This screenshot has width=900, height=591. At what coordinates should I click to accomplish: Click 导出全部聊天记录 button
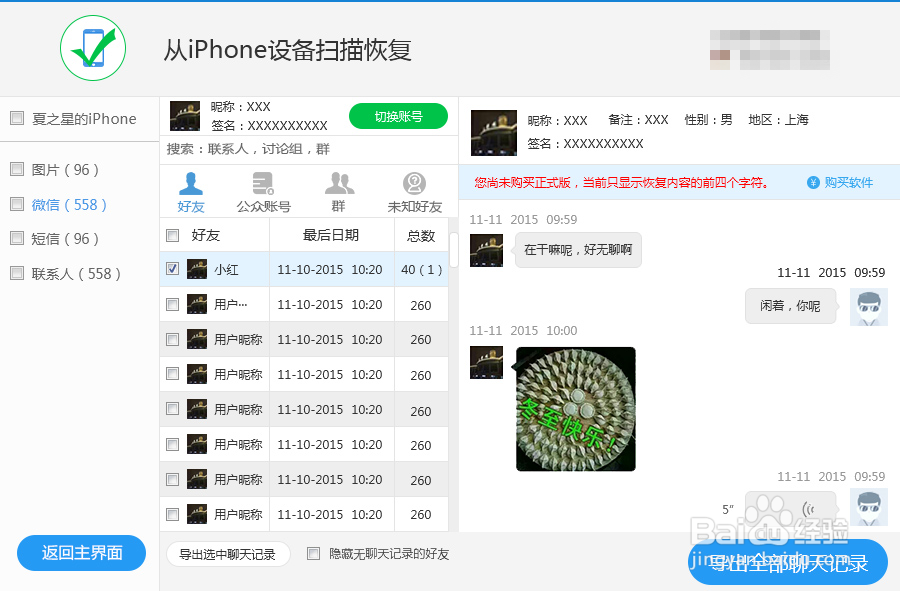[788, 563]
